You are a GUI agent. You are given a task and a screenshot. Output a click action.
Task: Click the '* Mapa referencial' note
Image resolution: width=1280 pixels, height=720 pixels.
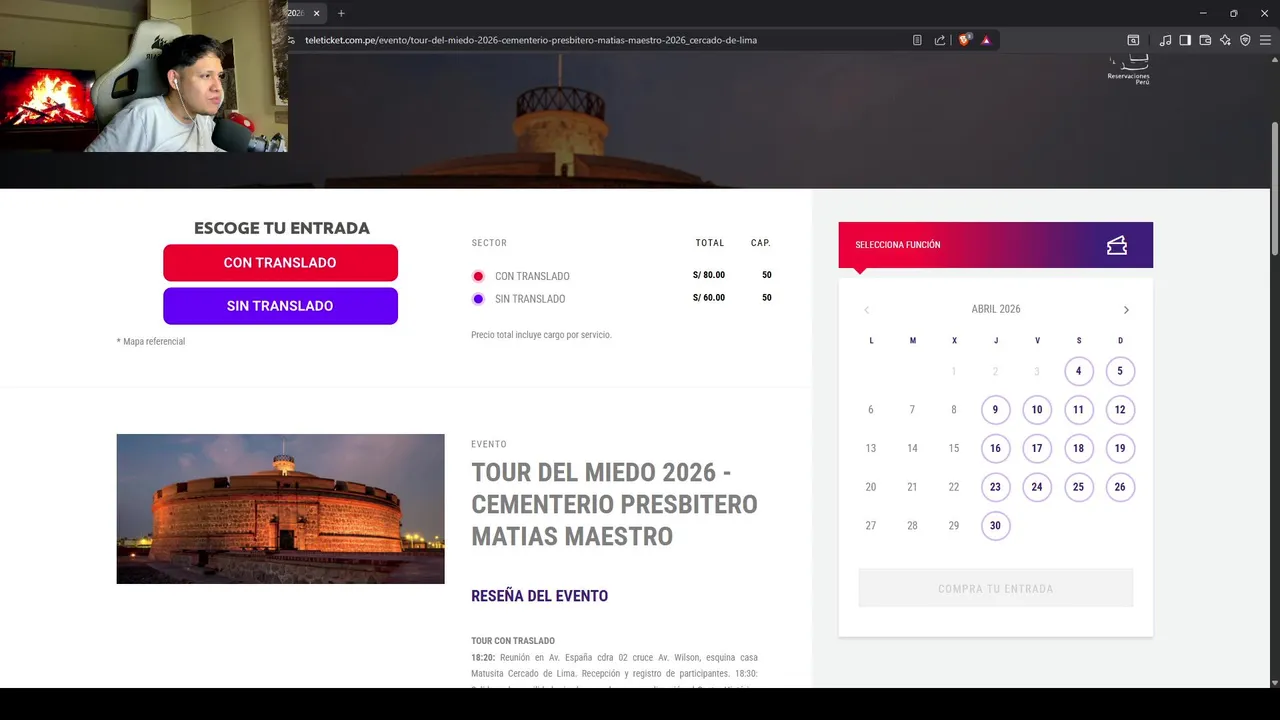coord(151,341)
